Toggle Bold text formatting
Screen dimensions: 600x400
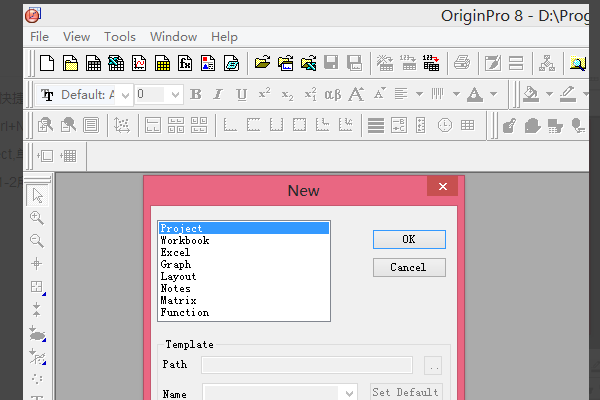tap(196, 94)
